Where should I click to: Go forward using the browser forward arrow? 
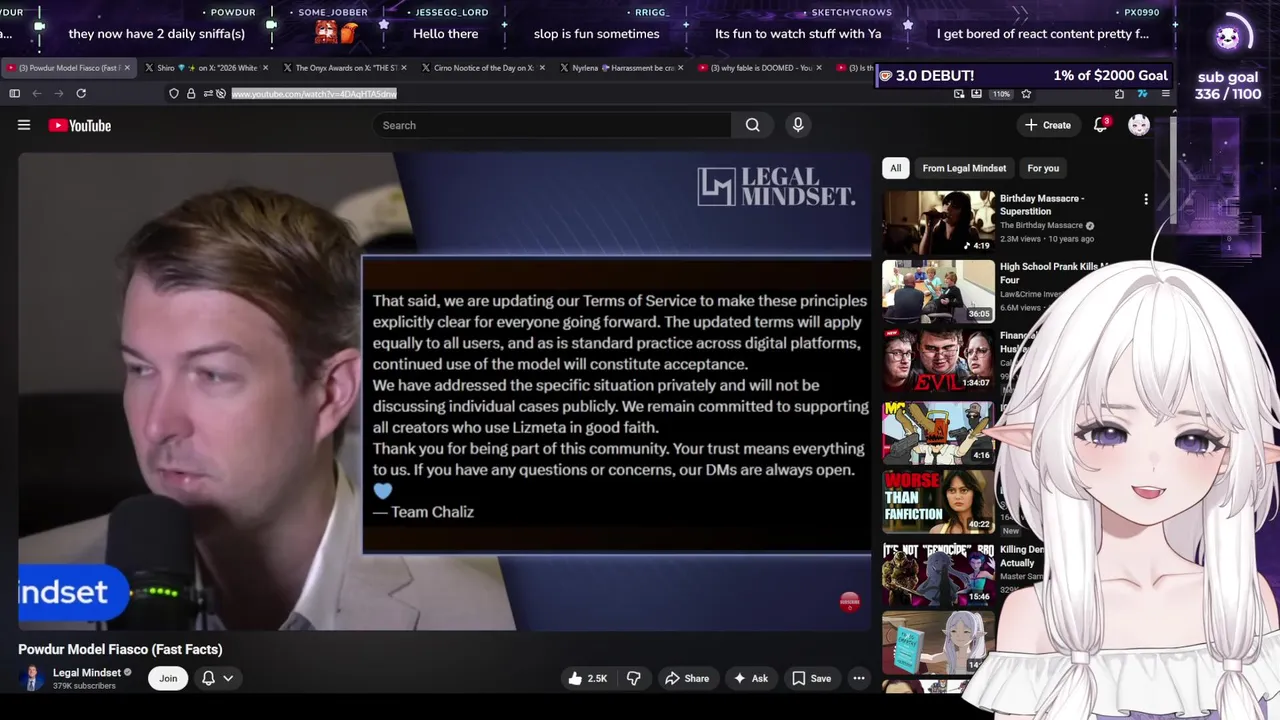(x=59, y=93)
